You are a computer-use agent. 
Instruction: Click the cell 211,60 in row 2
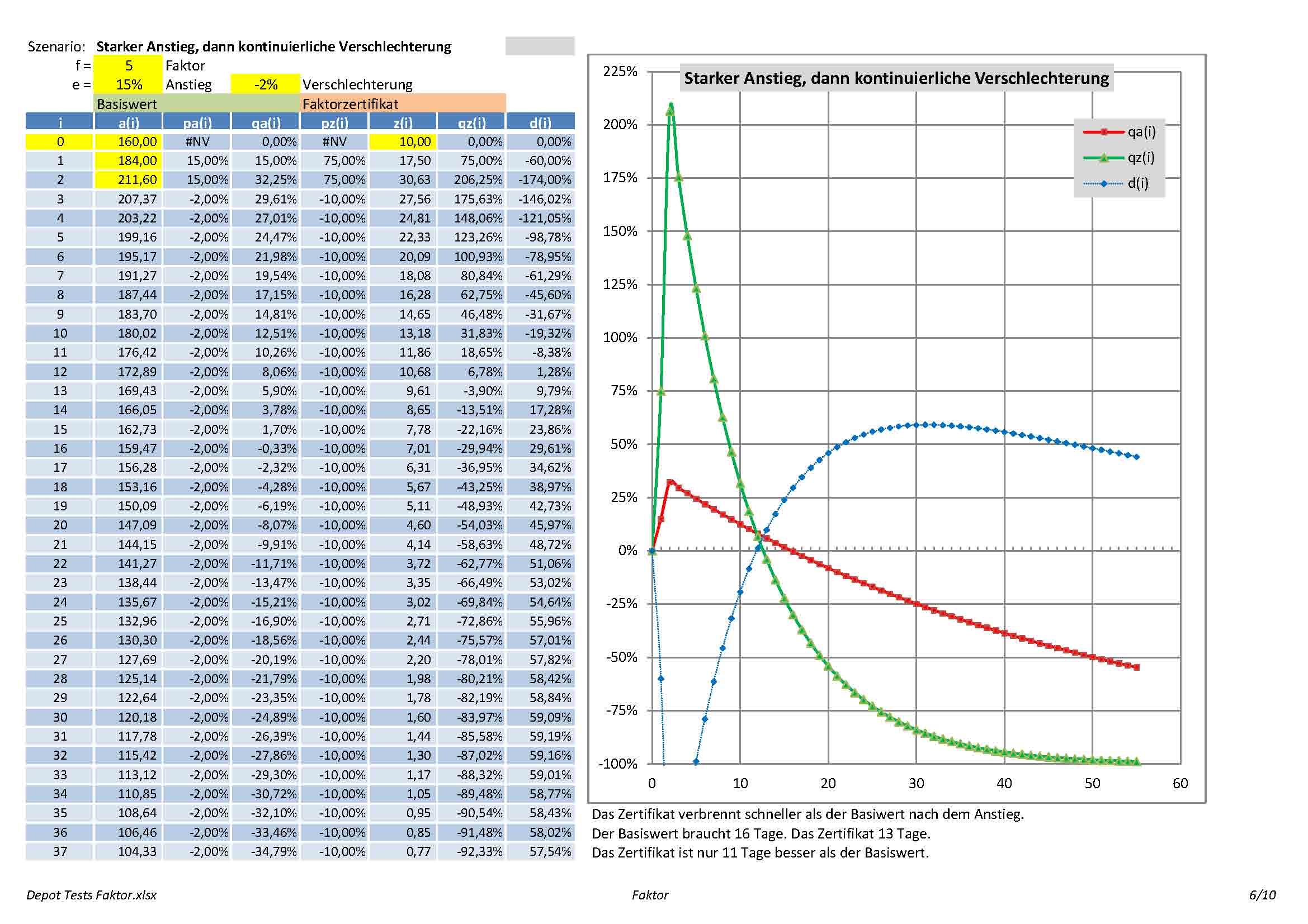(128, 180)
